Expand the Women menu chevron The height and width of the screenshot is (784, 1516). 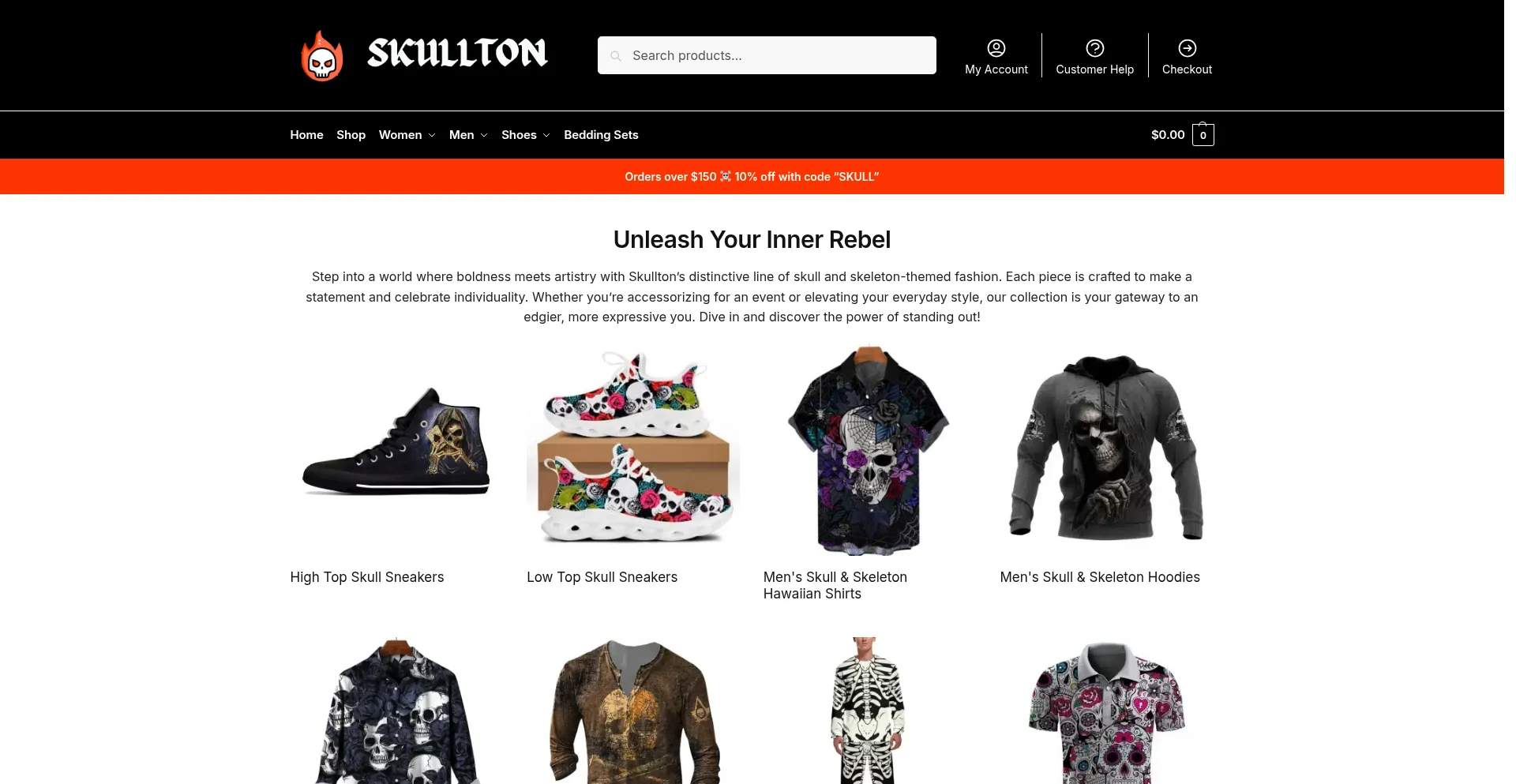coord(432,136)
